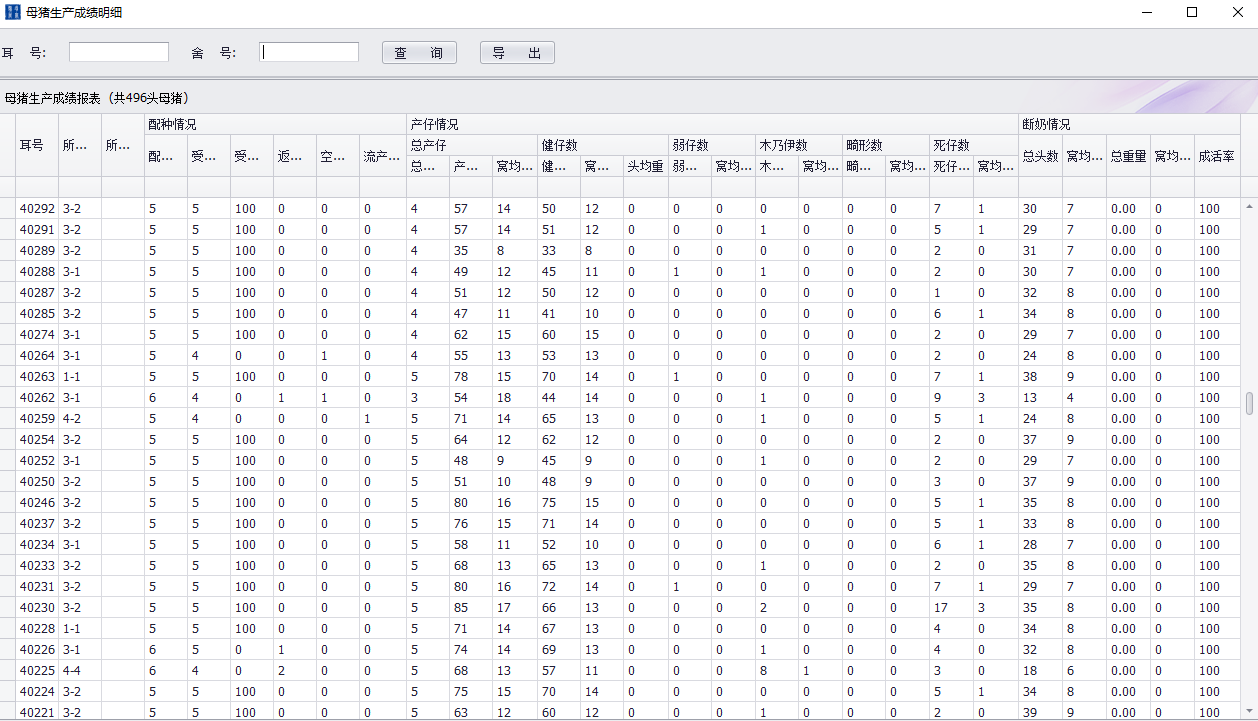Sort by the 耳号 column header
Screen dimensions: 1258x721
(32, 145)
